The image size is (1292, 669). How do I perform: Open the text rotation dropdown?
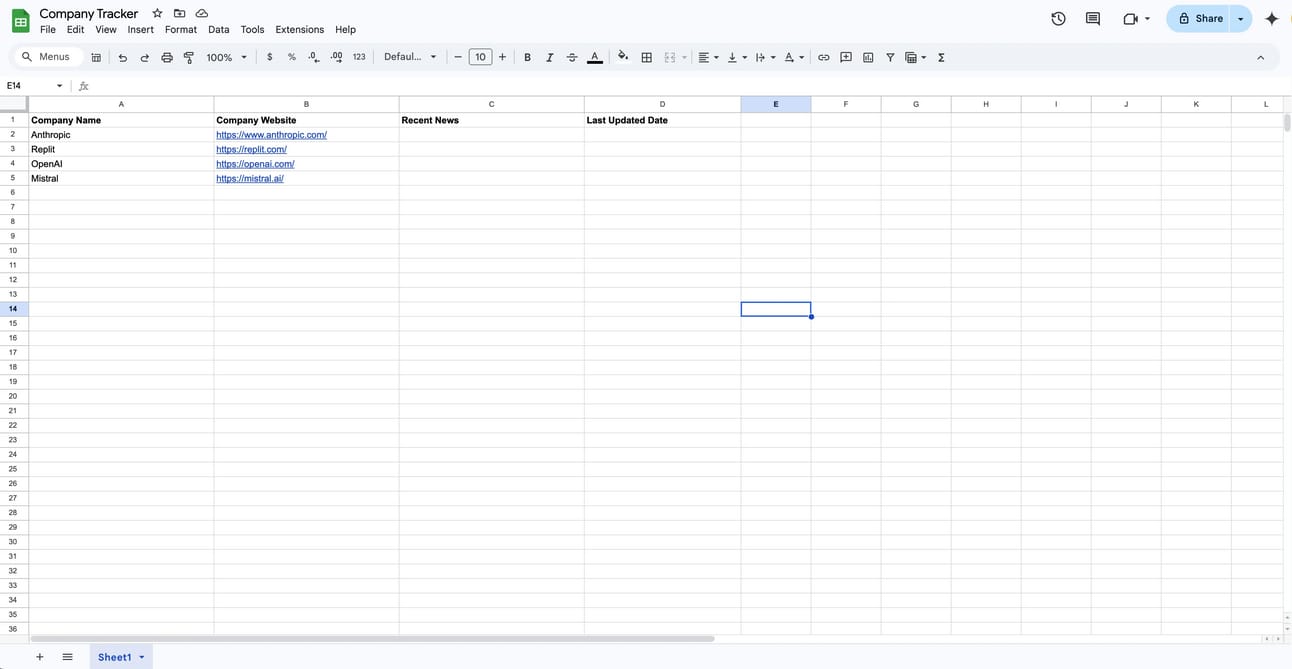[x=794, y=57]
